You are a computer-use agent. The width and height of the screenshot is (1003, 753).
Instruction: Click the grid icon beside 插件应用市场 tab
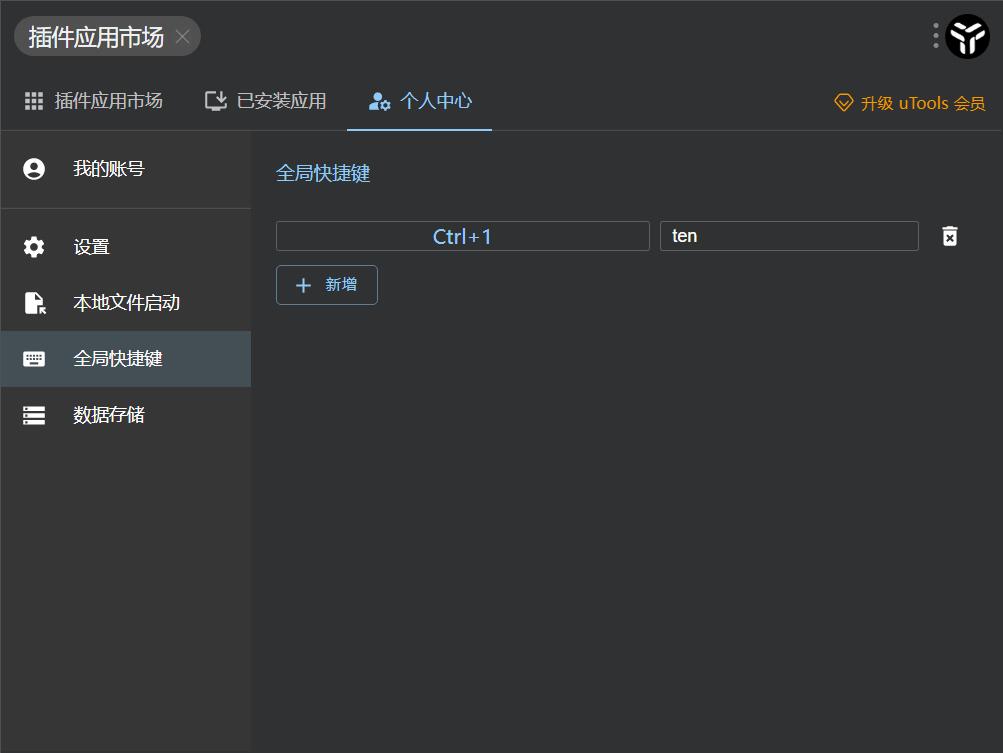click(x=34, y=101)
